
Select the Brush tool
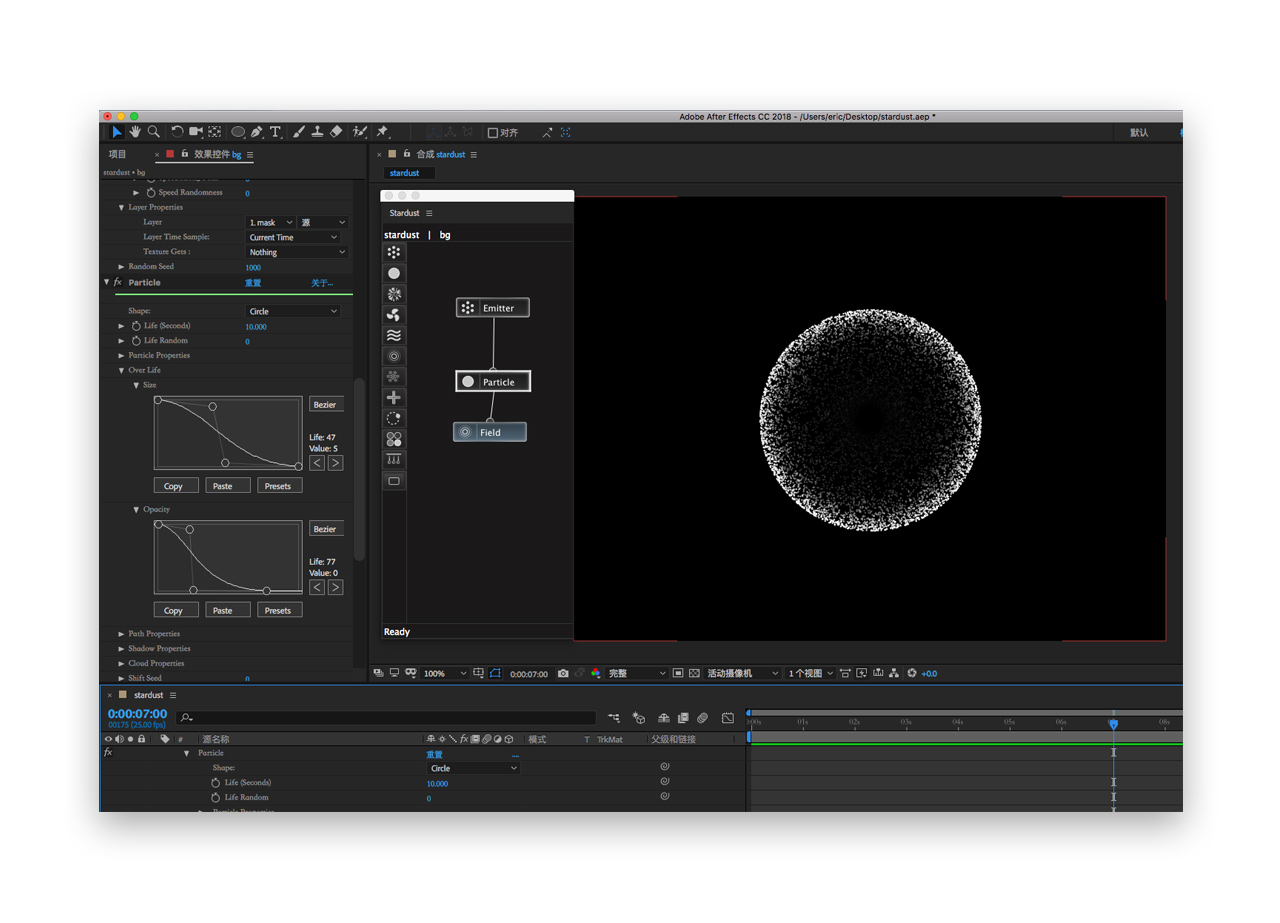(299, 132)
